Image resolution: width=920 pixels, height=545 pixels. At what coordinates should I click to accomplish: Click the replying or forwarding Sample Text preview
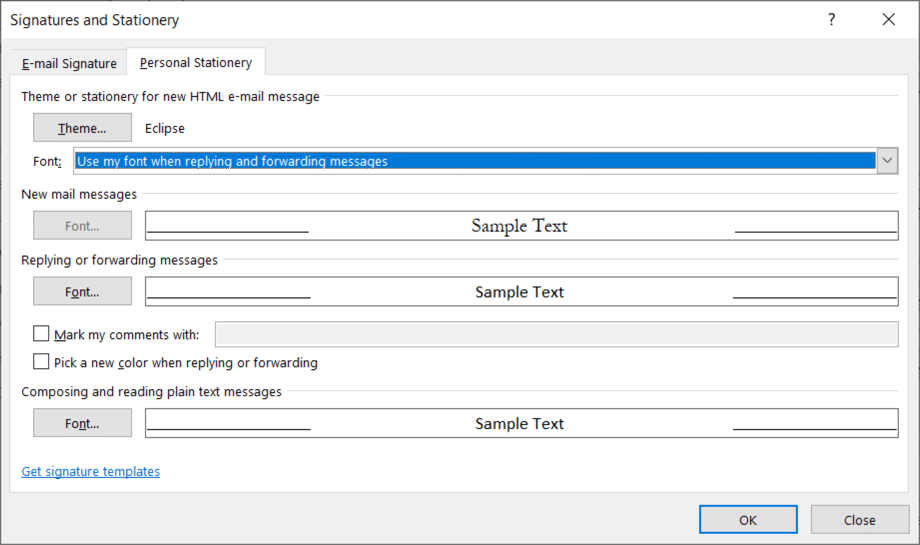click(x=521, y=292)
